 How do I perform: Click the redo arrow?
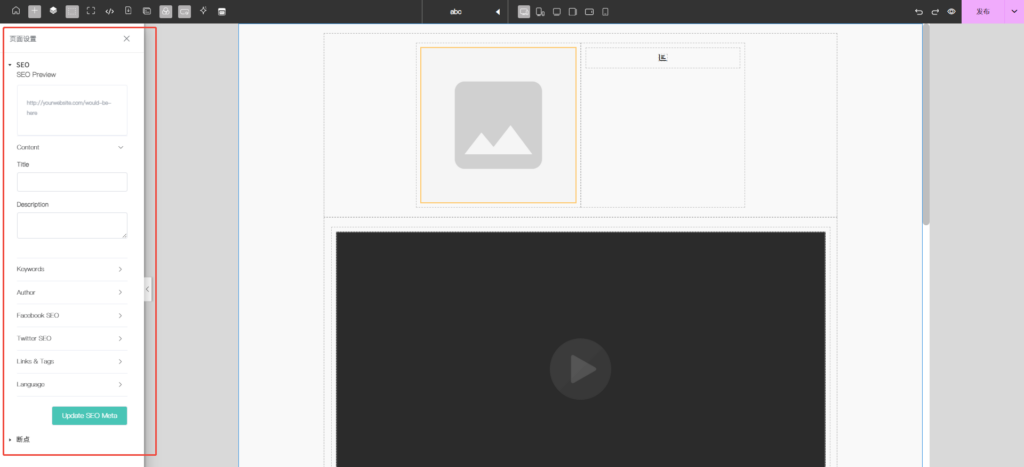(935, 12)
